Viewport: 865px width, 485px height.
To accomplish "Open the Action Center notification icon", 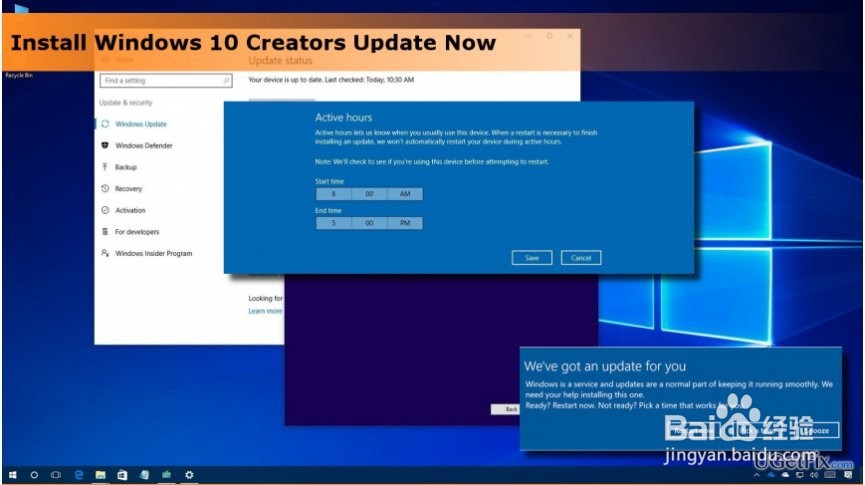I will [x=848, y=475].
